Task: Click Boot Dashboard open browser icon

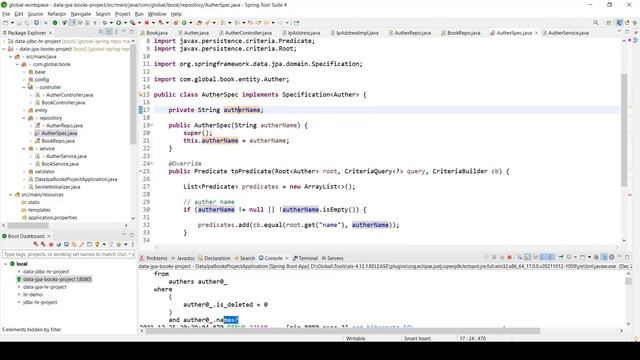Action: [59, 244]
